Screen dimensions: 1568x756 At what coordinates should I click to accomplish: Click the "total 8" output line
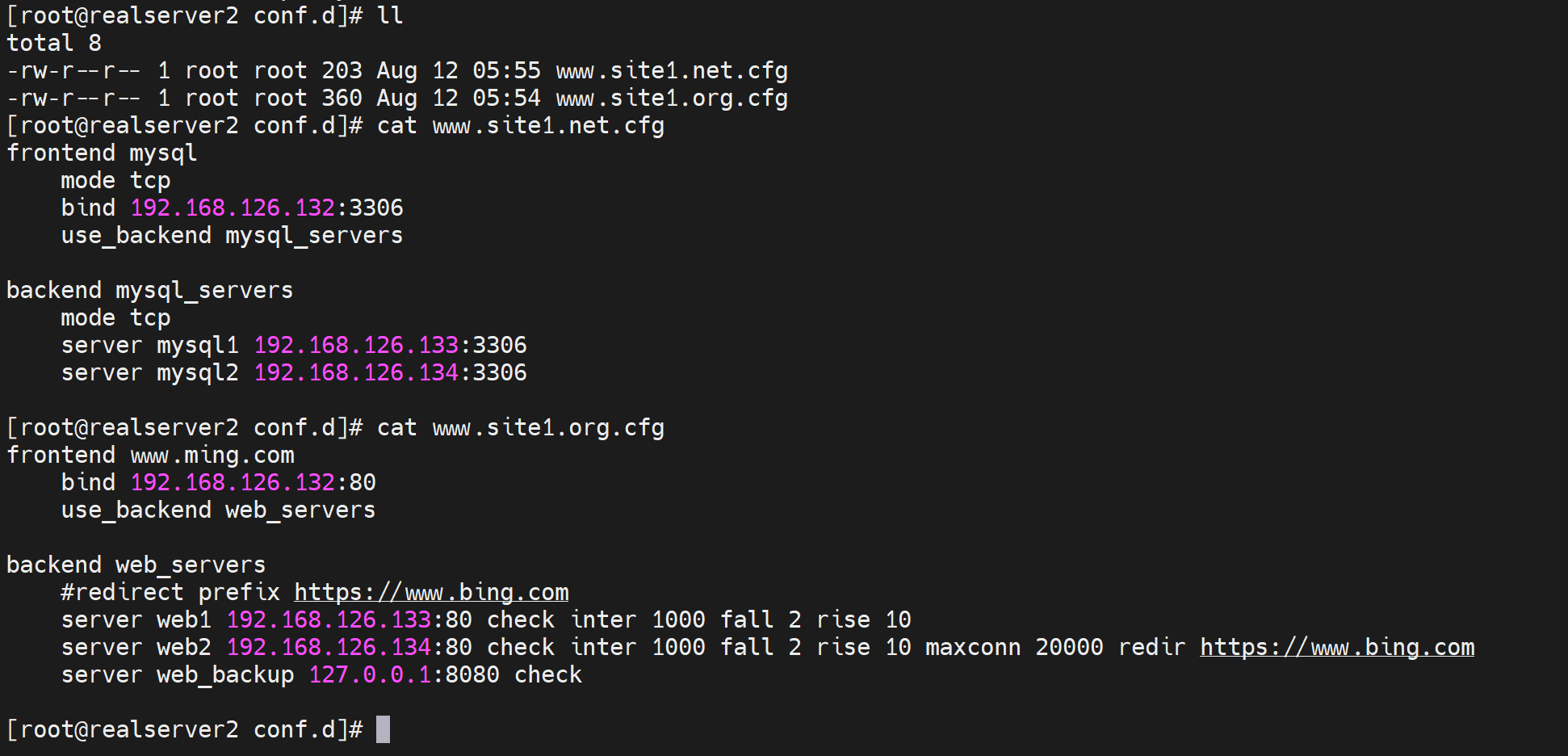click(54, 43)
